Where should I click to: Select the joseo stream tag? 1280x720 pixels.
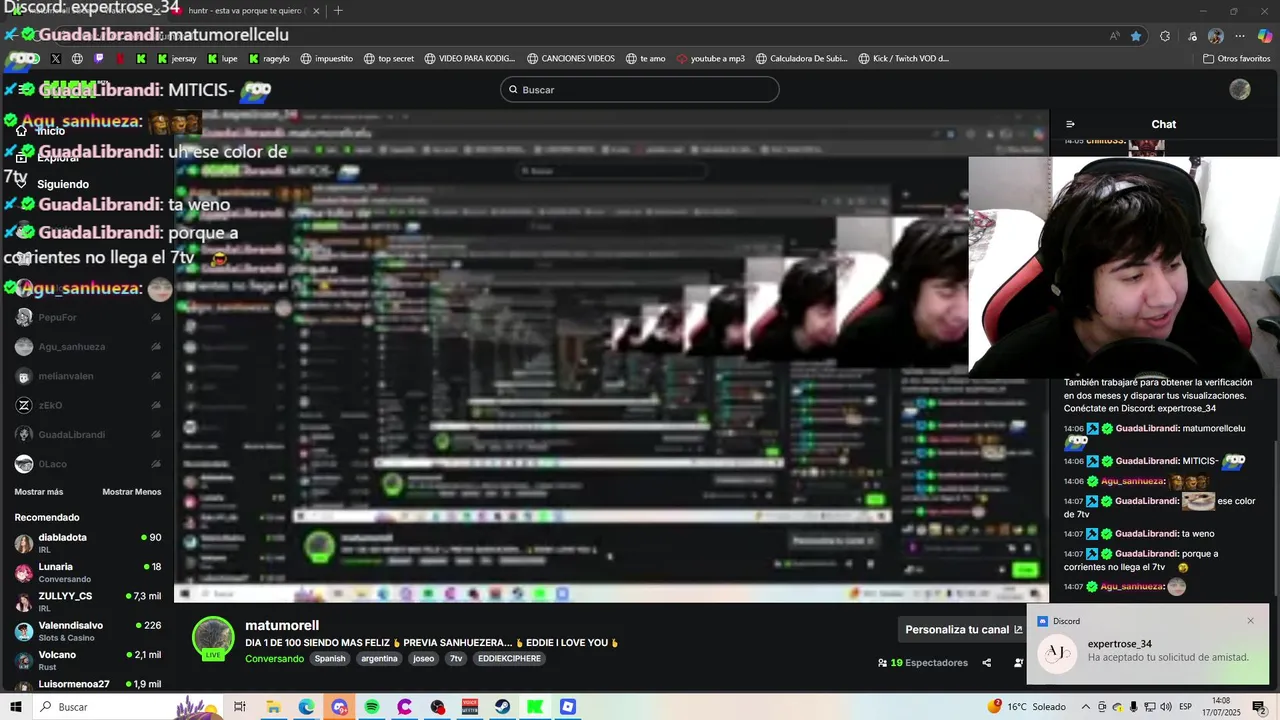[423, 659]
